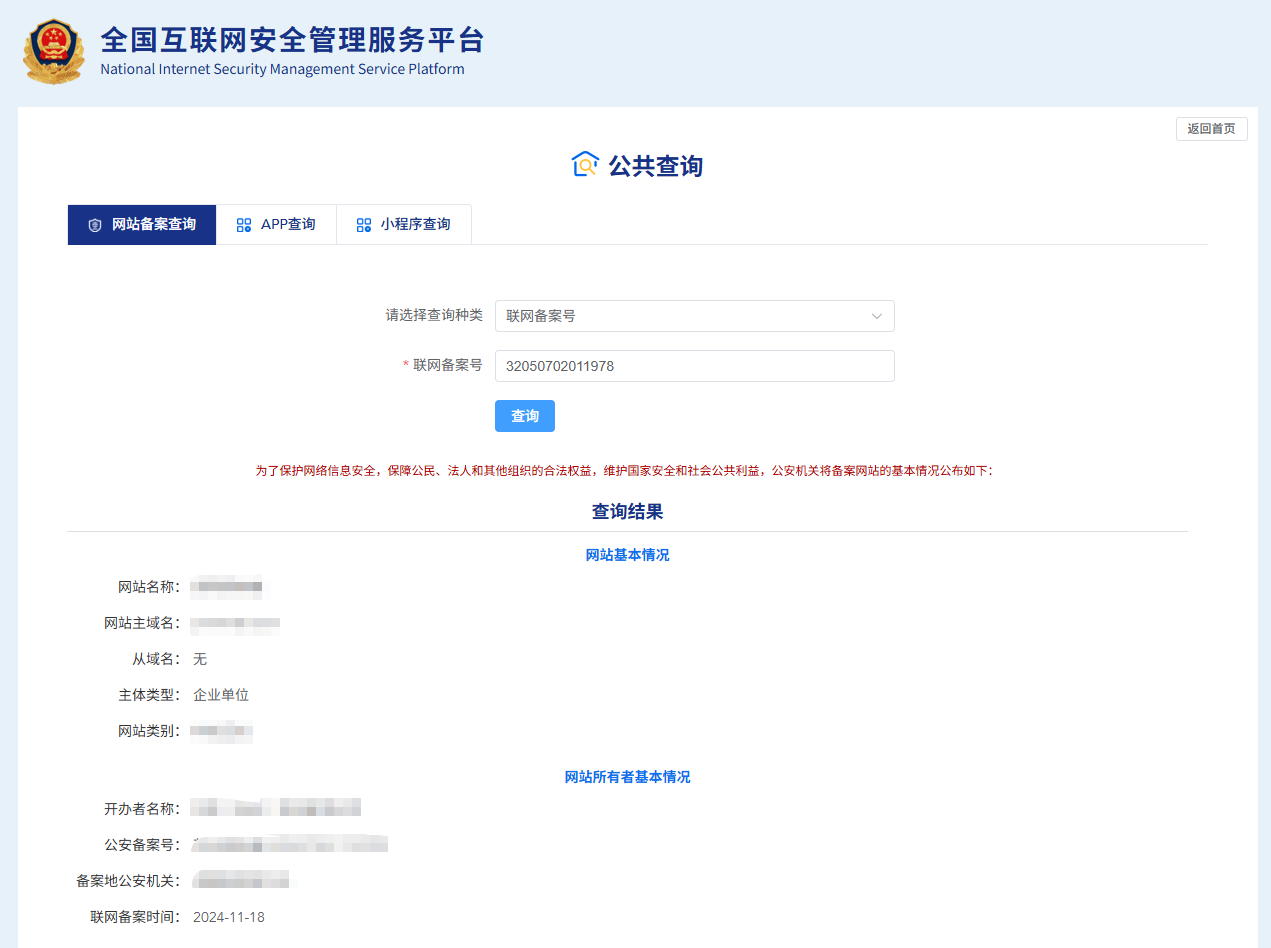Click the magnifier icon beside 公共查询 heading

(584, 164)
